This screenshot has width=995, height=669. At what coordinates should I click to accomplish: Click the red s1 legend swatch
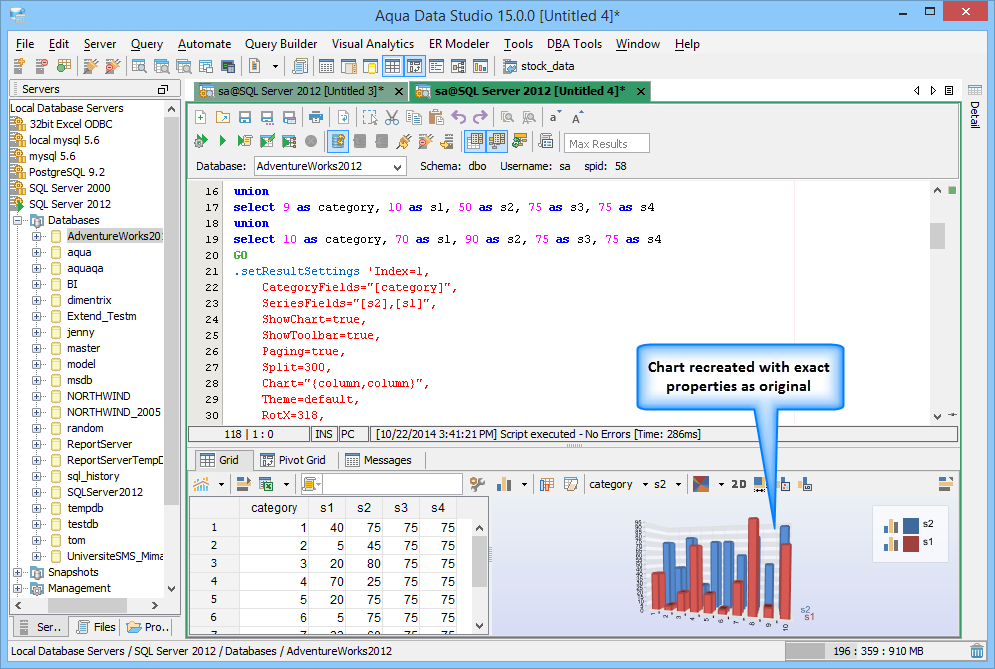click(911, 543)
